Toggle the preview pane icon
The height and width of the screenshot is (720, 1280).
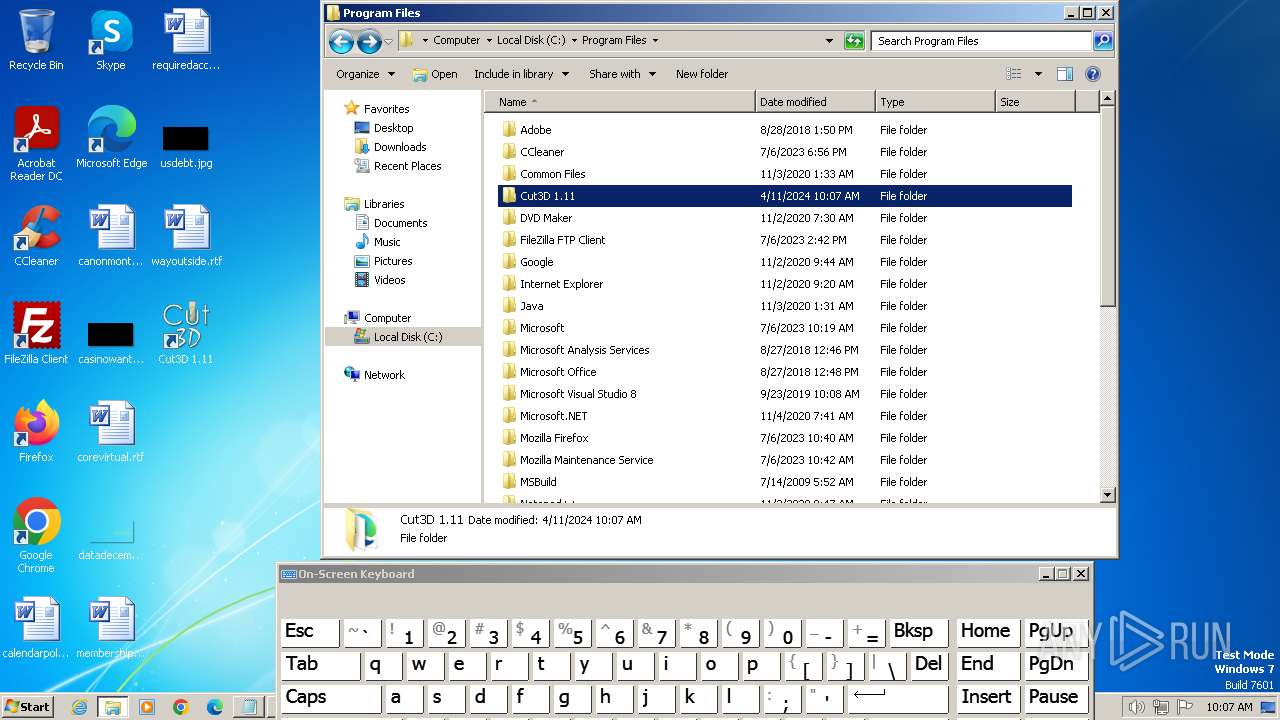coord(1065,74)
